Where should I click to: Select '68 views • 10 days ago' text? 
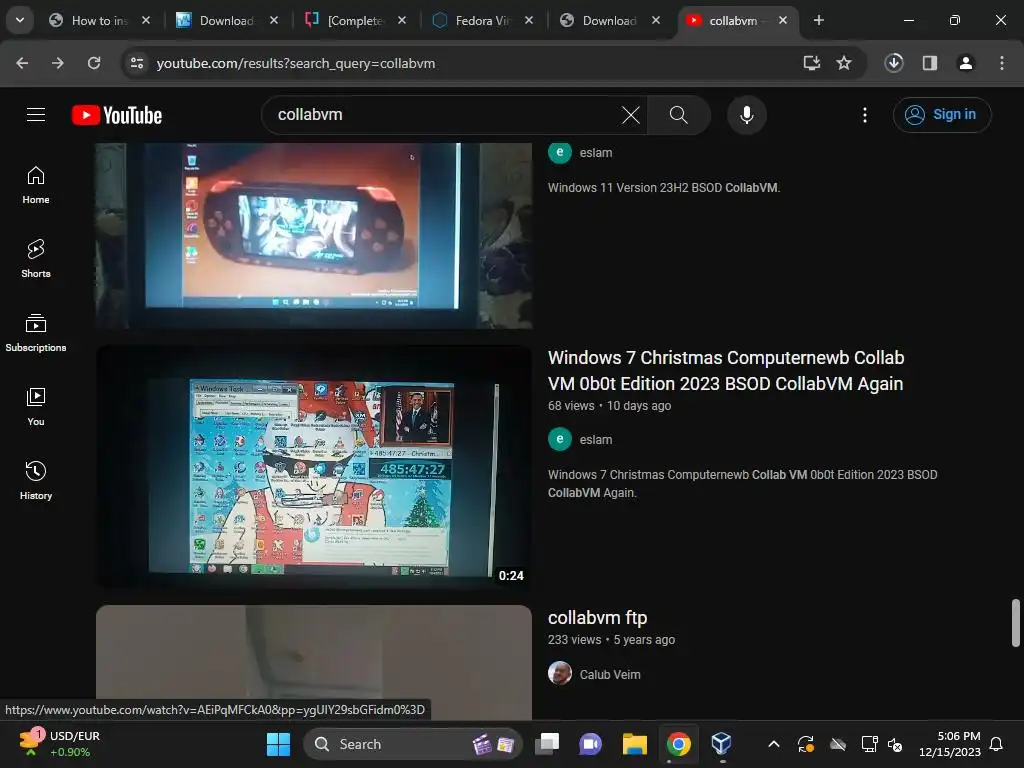(609, 406)
